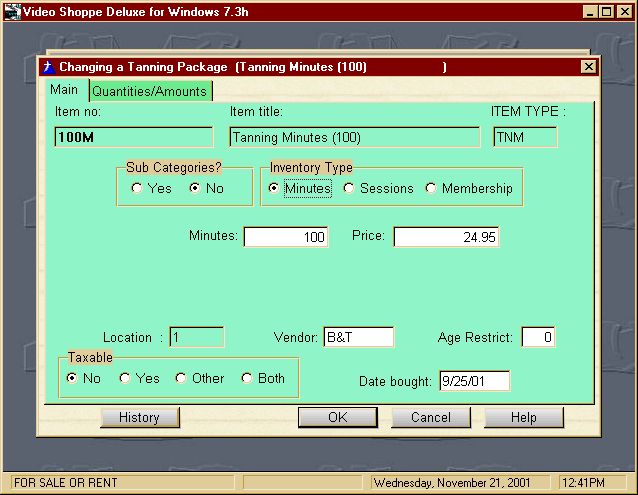
Task: Set Inventory Type to Membership
Action: click(431, 188)
